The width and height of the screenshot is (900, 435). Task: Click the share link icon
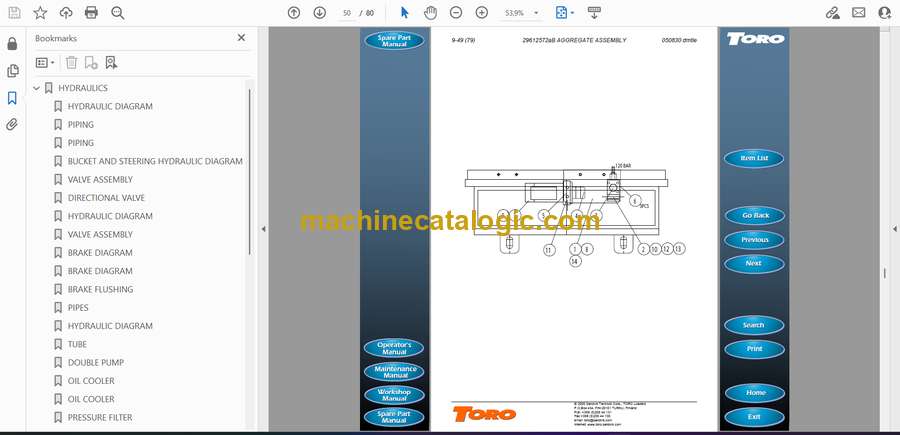click(x=833, y=13)
